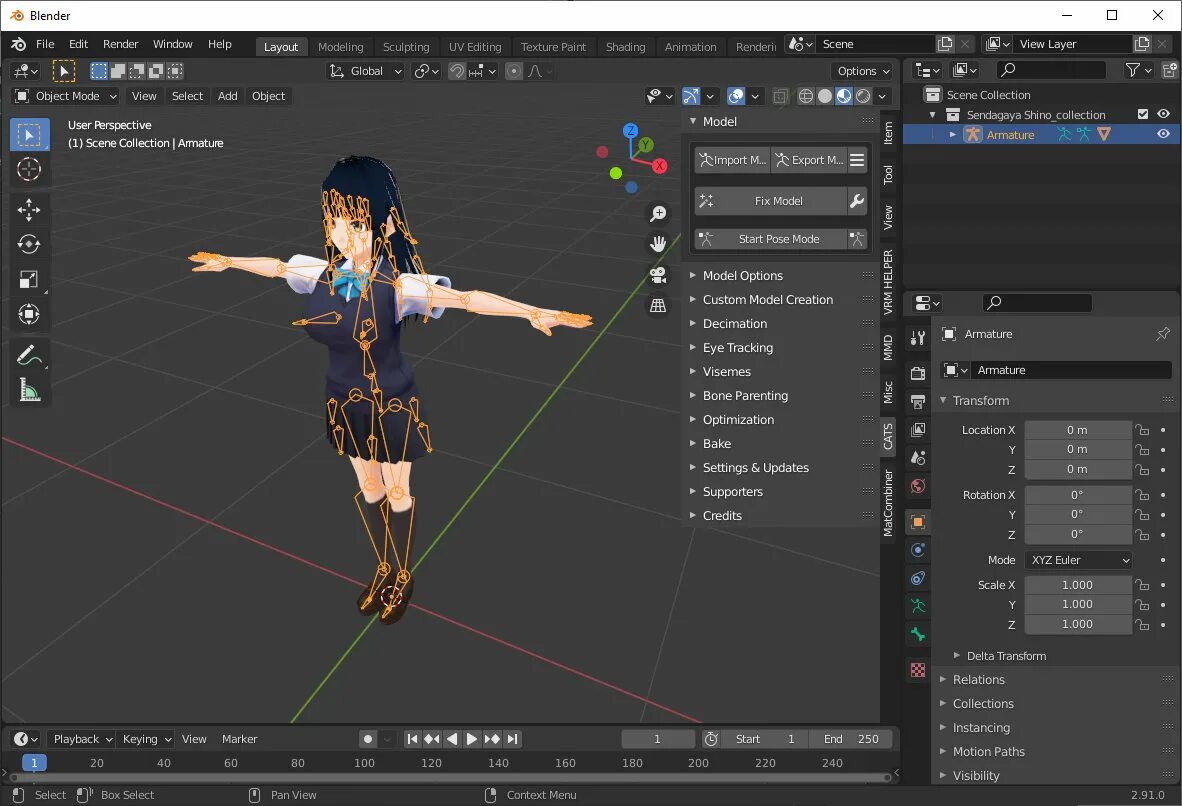Open Global transform orientation dropdown
The width and height of the screenshot is (1182, 806).
[x=366, y=71]
